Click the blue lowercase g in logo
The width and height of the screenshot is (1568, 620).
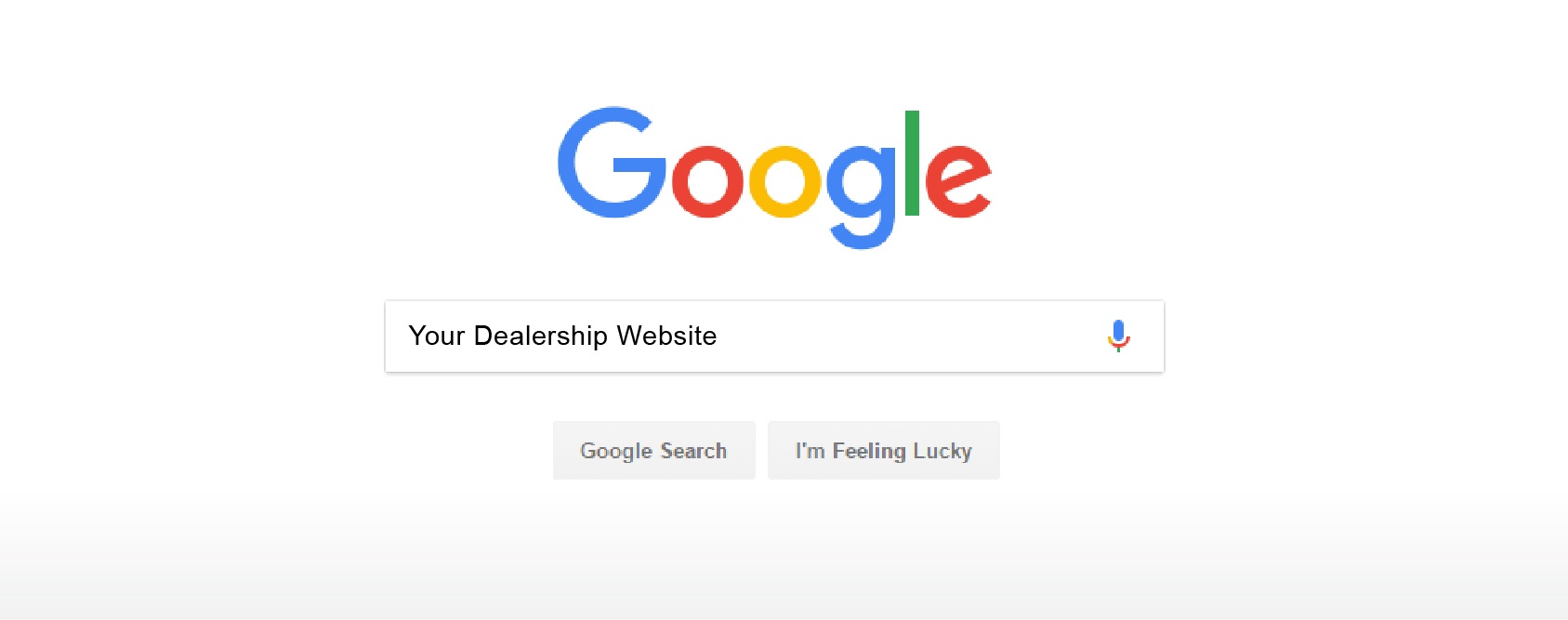[x=863, y=197]
